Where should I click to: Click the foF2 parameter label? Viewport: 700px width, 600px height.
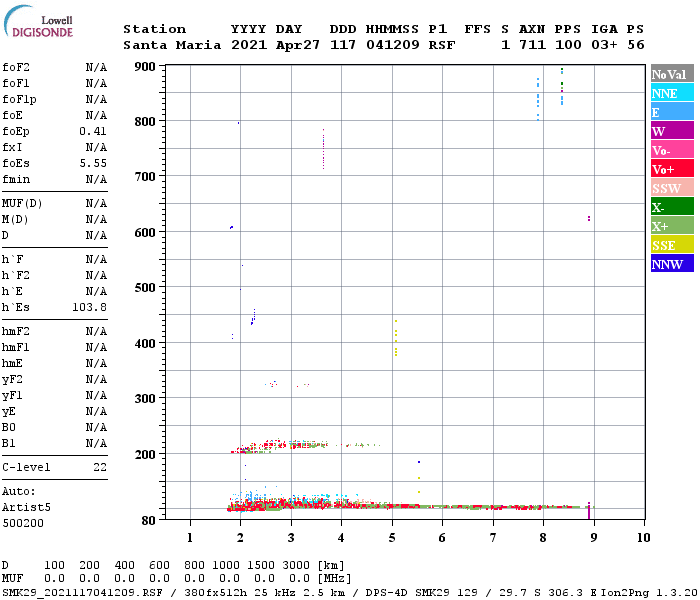16,67
